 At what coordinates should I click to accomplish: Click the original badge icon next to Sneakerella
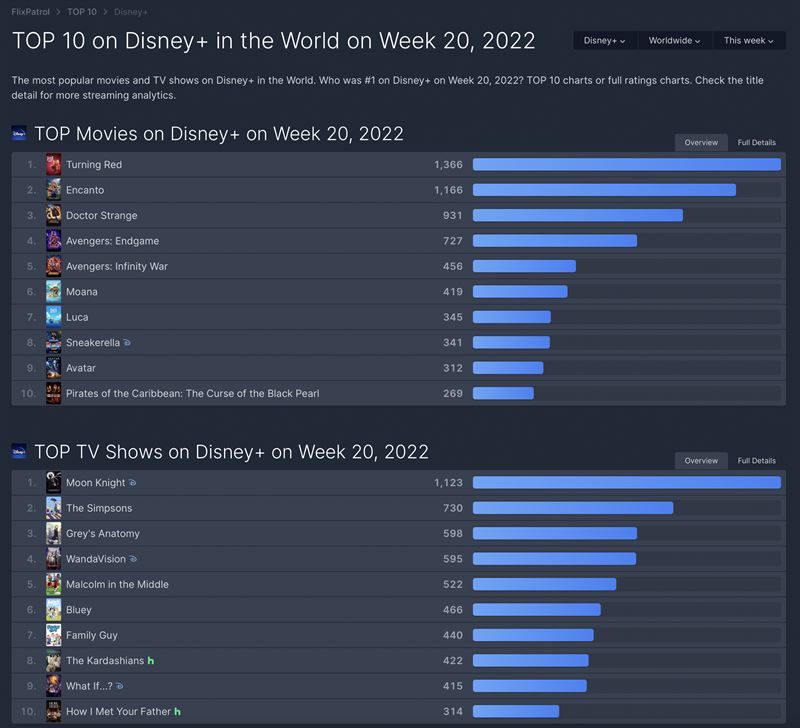[127, 343]
